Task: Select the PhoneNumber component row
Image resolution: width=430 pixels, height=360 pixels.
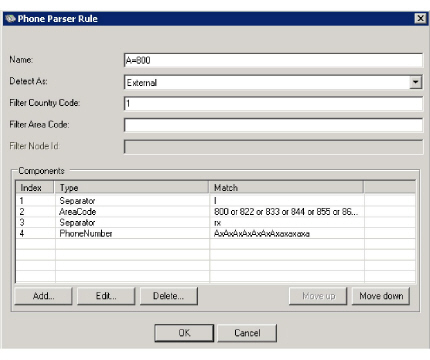Action: (x=215, y=234)
